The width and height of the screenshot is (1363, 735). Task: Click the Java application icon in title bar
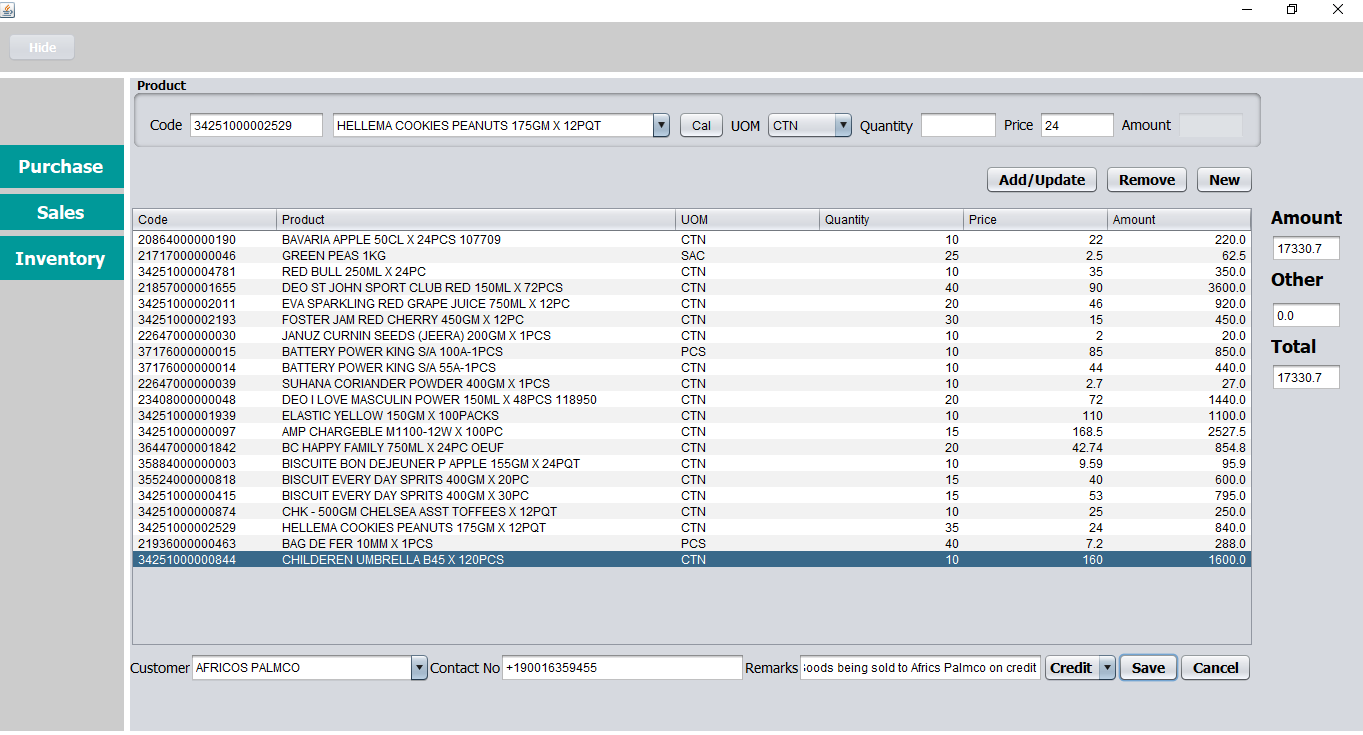coord(8,9)
